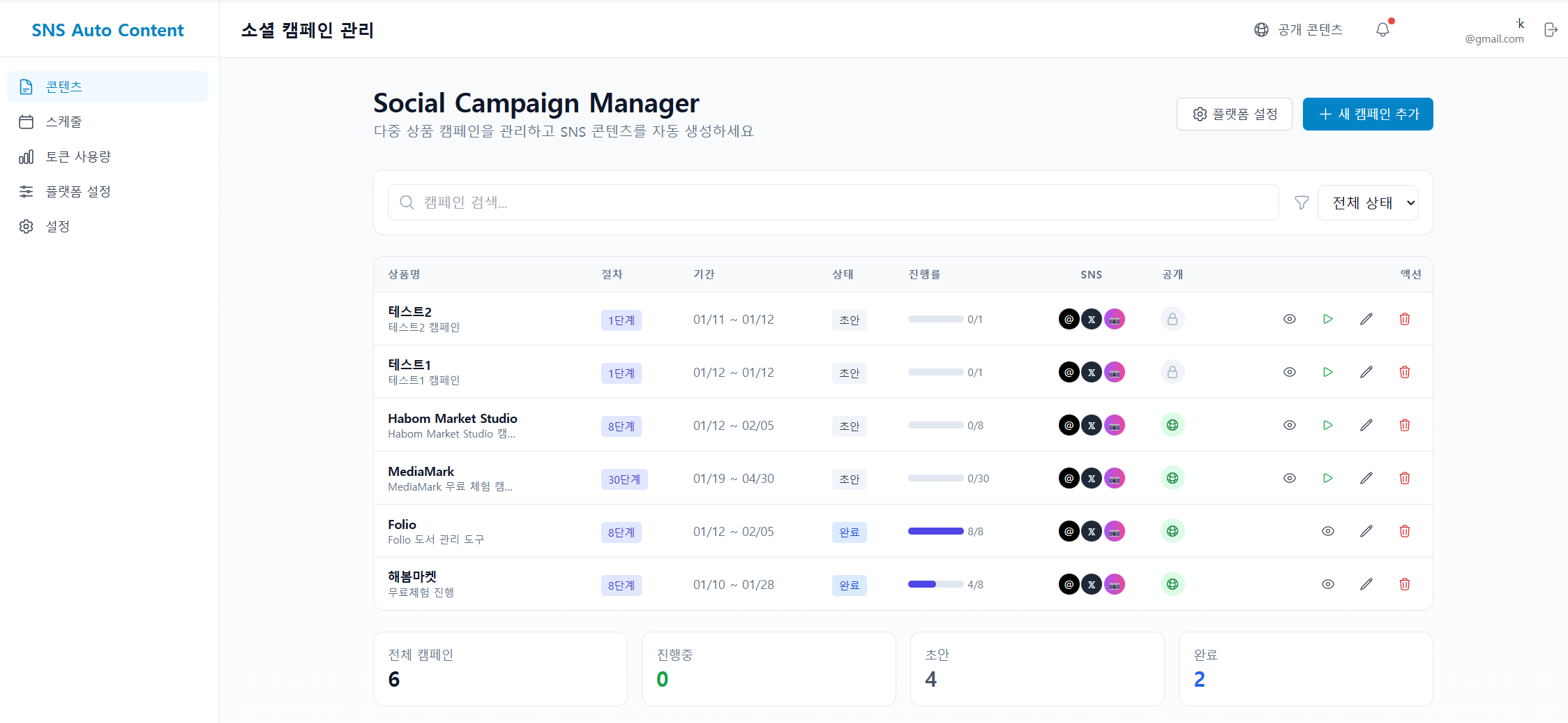Edit the 해봄마켓 campaign with pencil icon
Screen dimensions: 1568x723
coord(1366,584)
